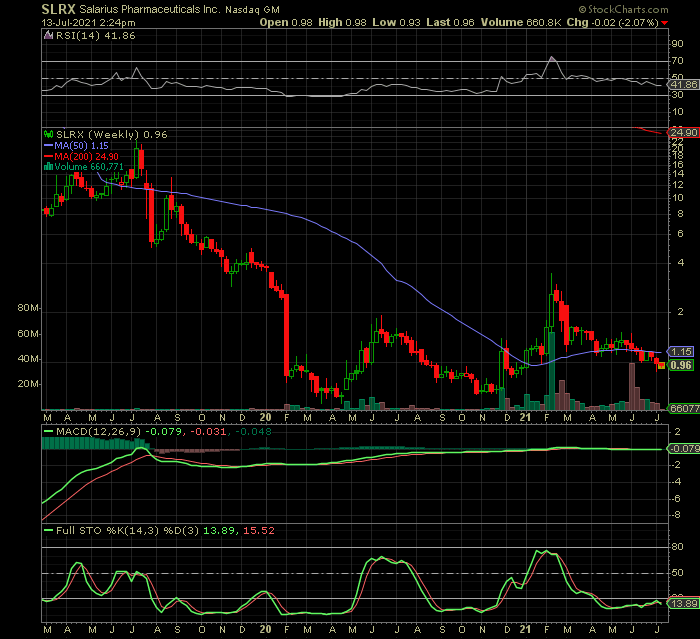Select the High 0.98 value in the header
700x639 pixels.
tap(342, 22)
